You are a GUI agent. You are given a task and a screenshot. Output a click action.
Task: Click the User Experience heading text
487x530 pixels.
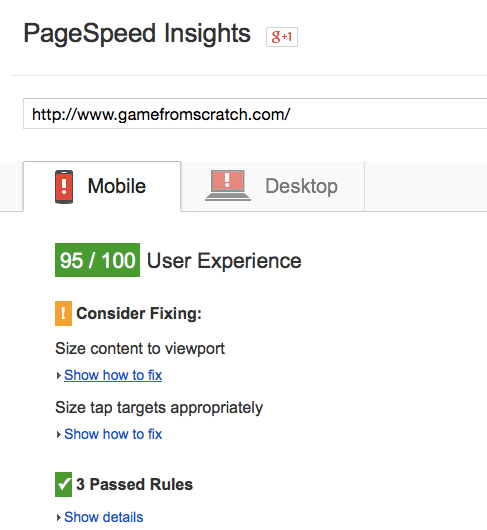point(224,261)
